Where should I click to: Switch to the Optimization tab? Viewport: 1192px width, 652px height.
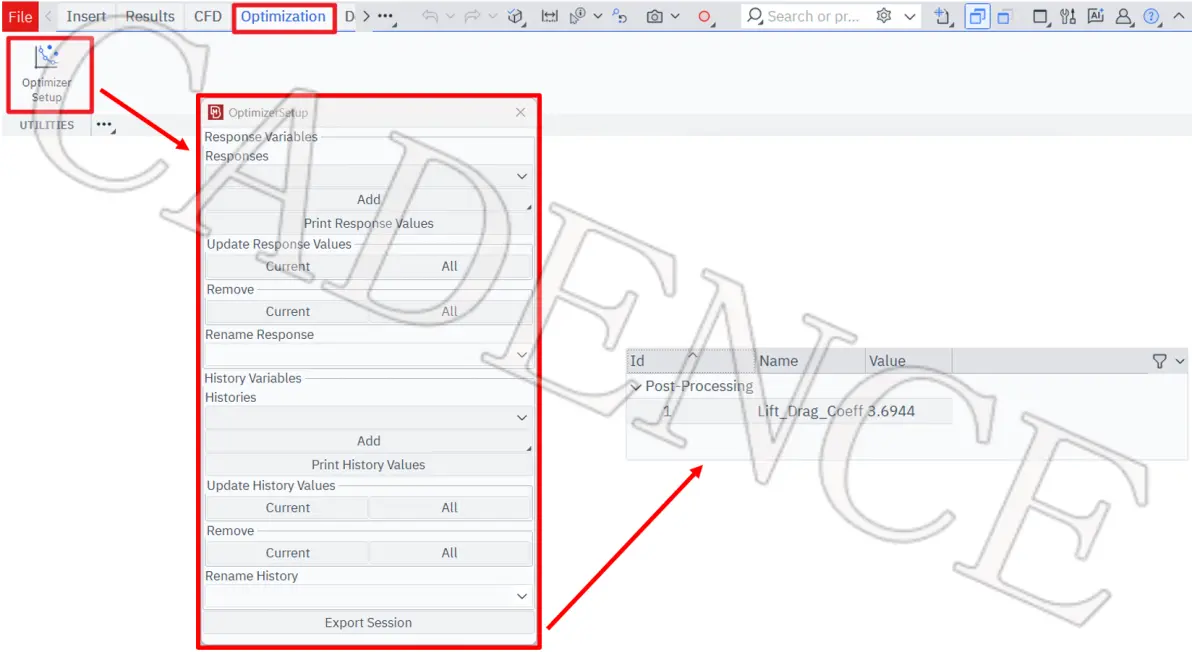pos(283,16)
